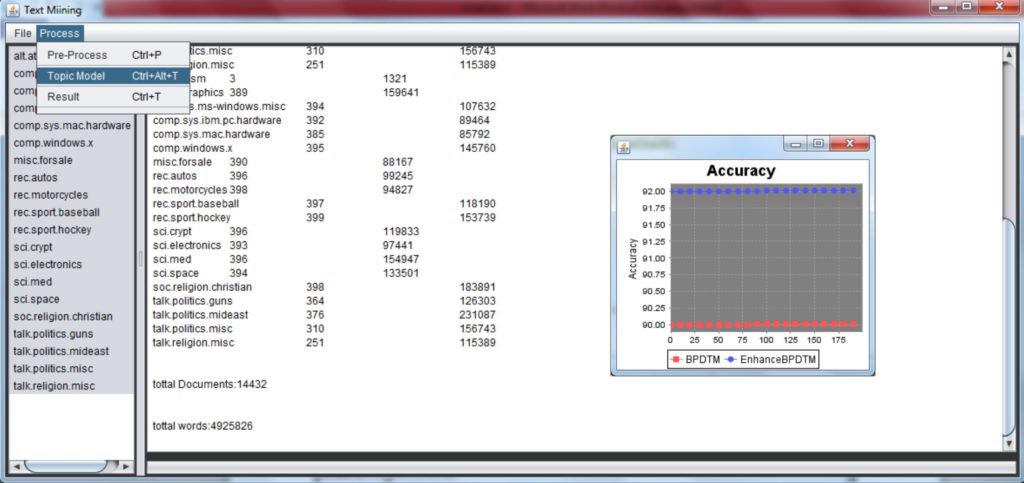Click the split pane divider handle
This screenshot has height=483, width=1024.
click(x=141, y=258)
